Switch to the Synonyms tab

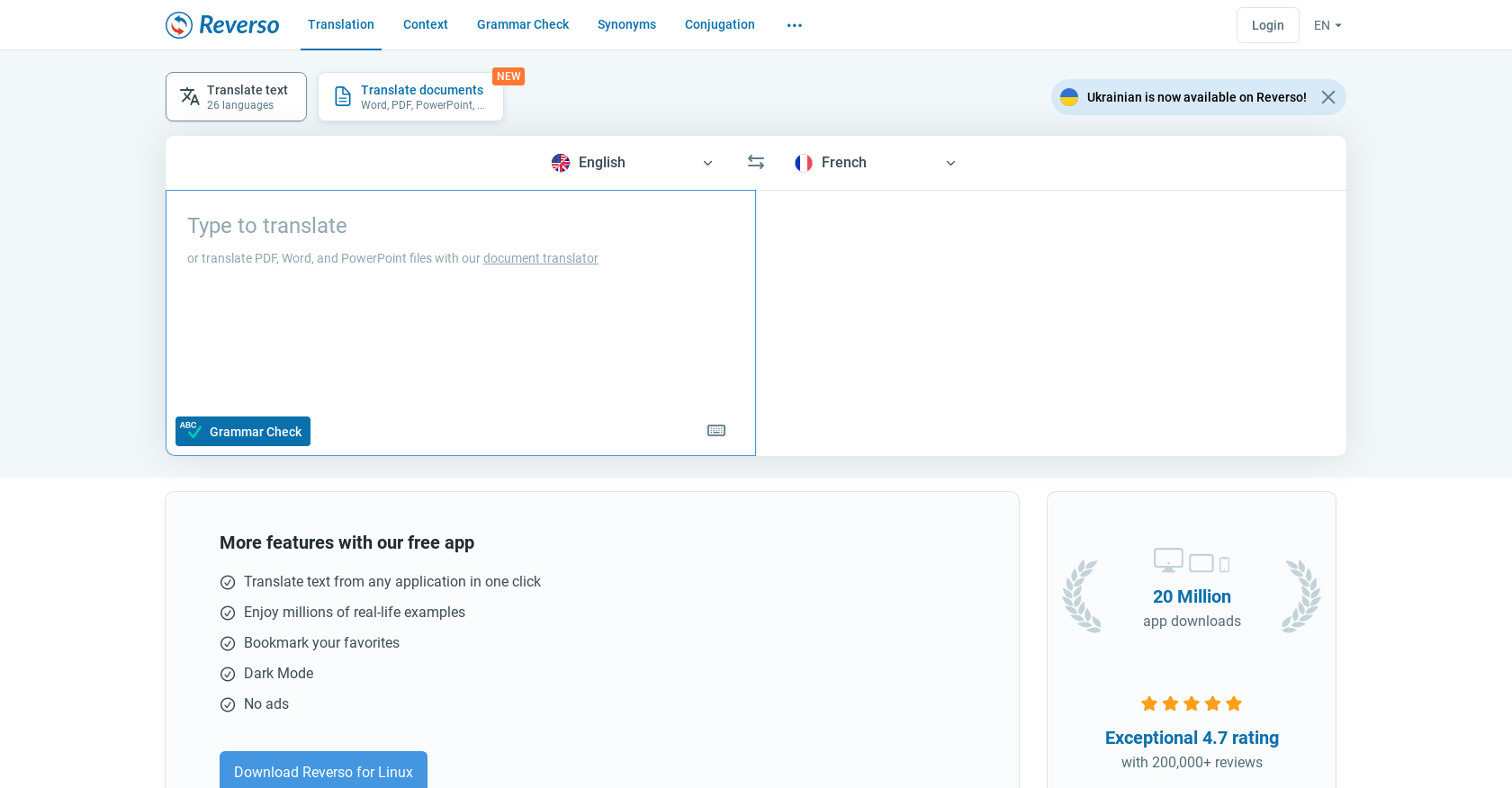626,24
